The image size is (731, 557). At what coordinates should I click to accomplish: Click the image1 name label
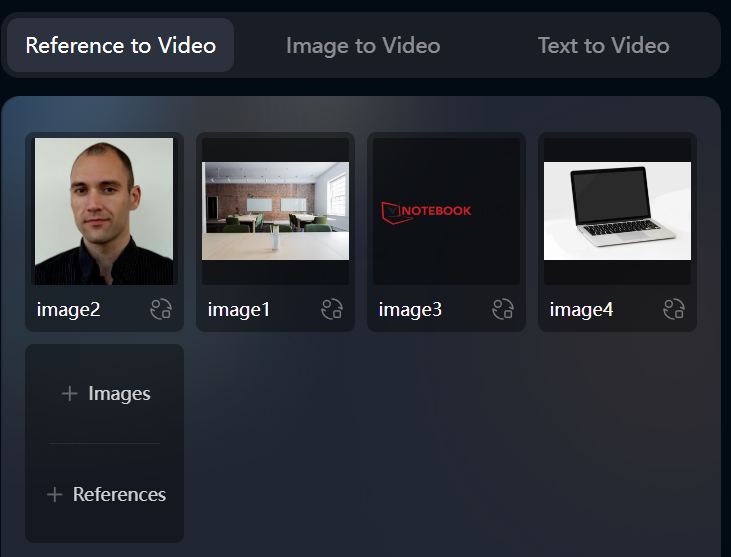pos(239,310)
